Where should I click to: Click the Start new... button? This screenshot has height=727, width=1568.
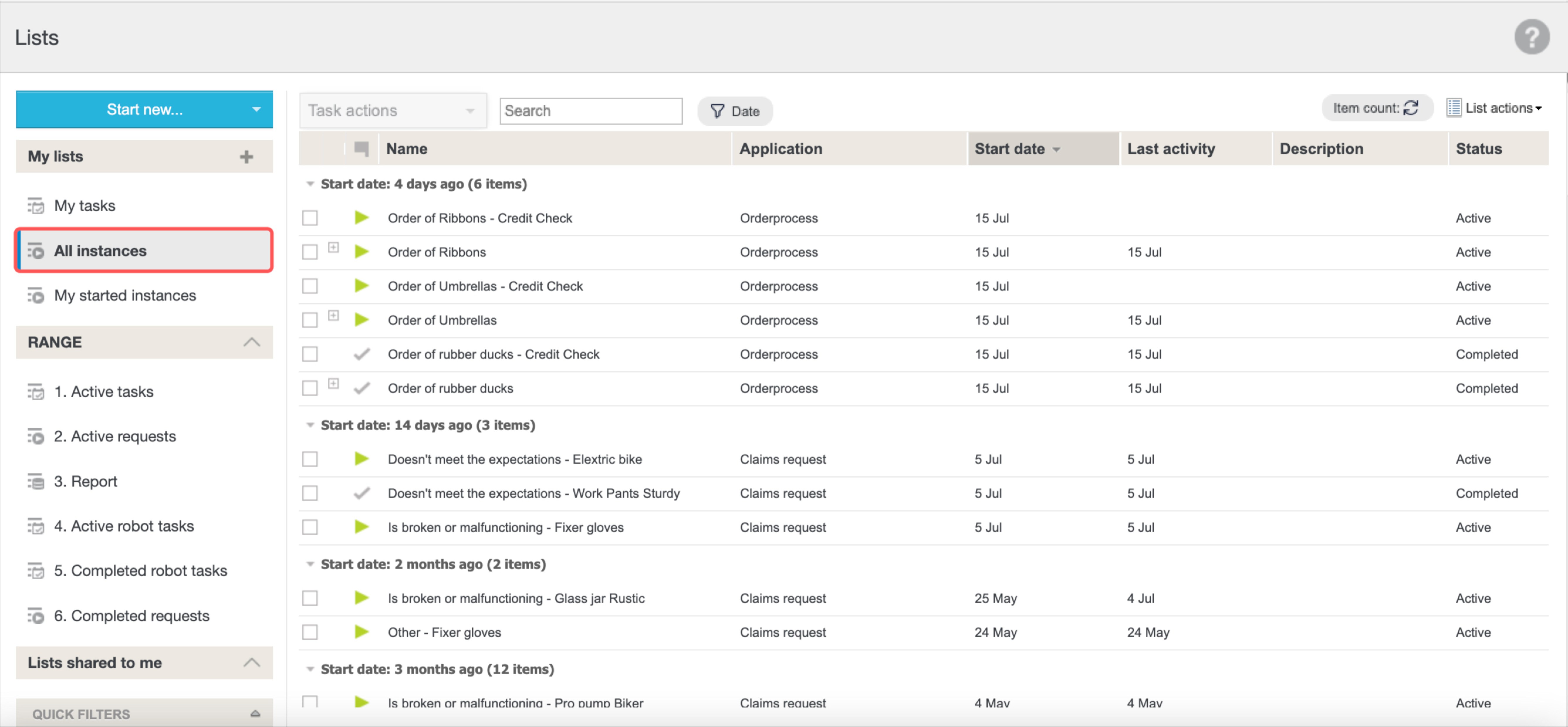pyautogui.click(x=144, y=110)
